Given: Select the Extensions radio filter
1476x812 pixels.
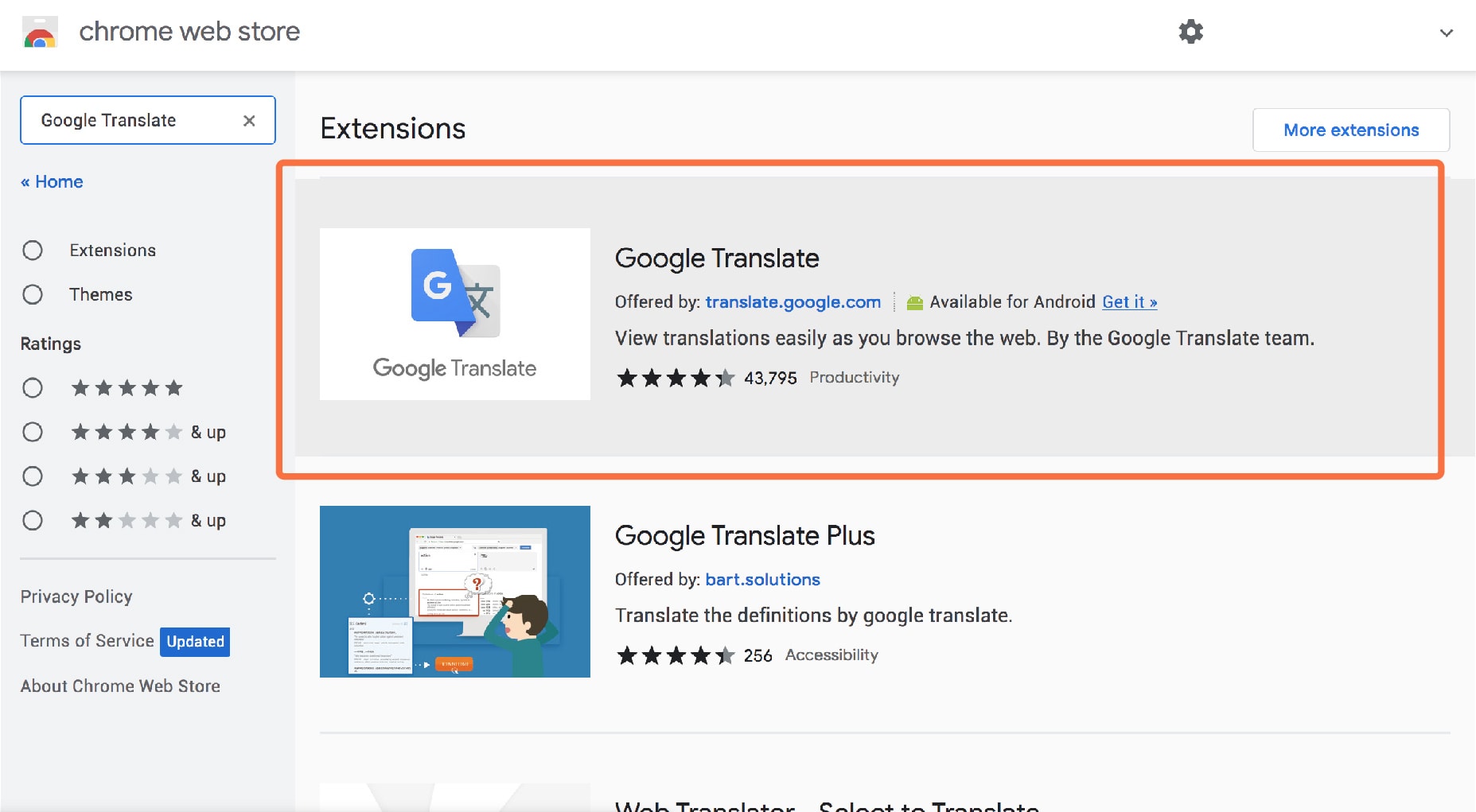Looking at the screenshot, I should pos(33,251).
